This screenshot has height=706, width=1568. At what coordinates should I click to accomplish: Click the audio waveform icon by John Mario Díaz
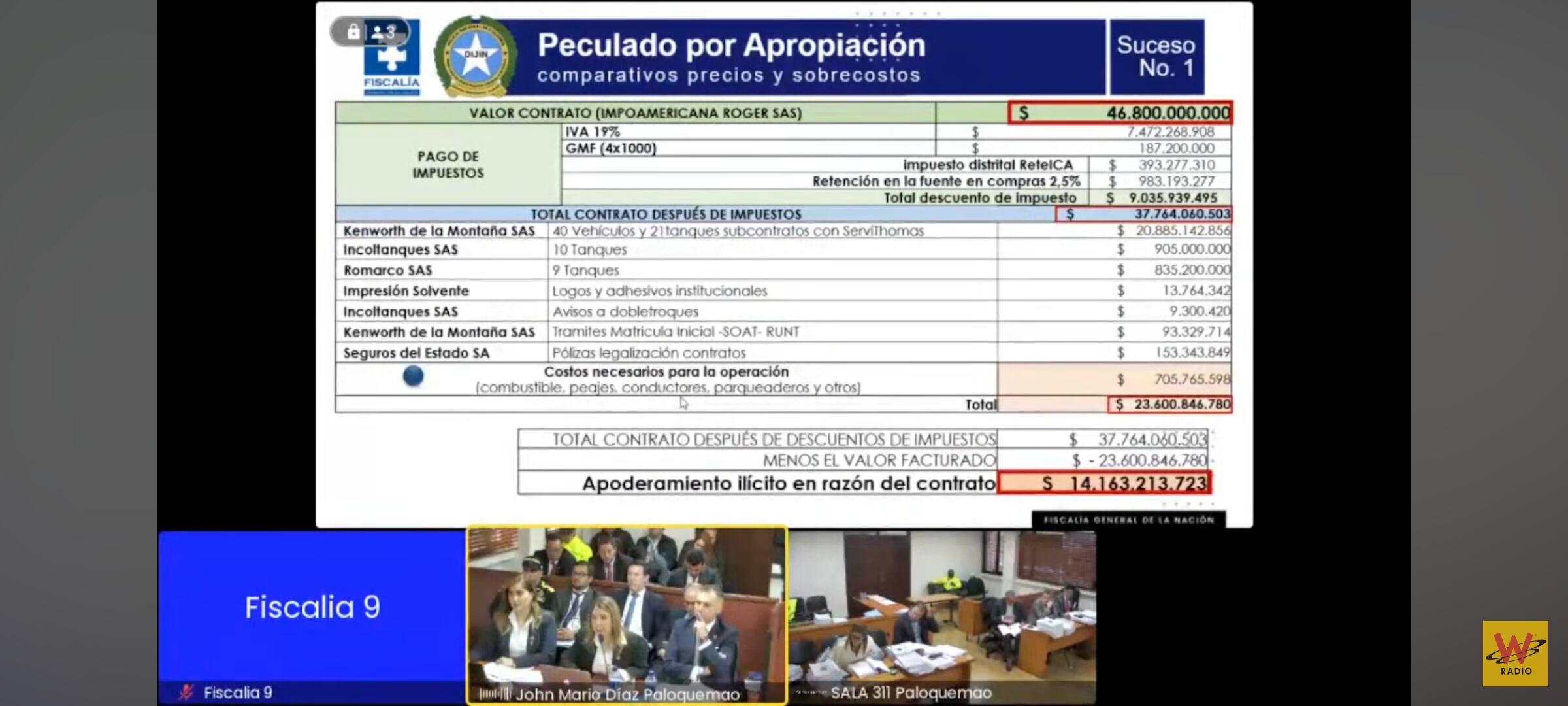click(x=495, y=694)
